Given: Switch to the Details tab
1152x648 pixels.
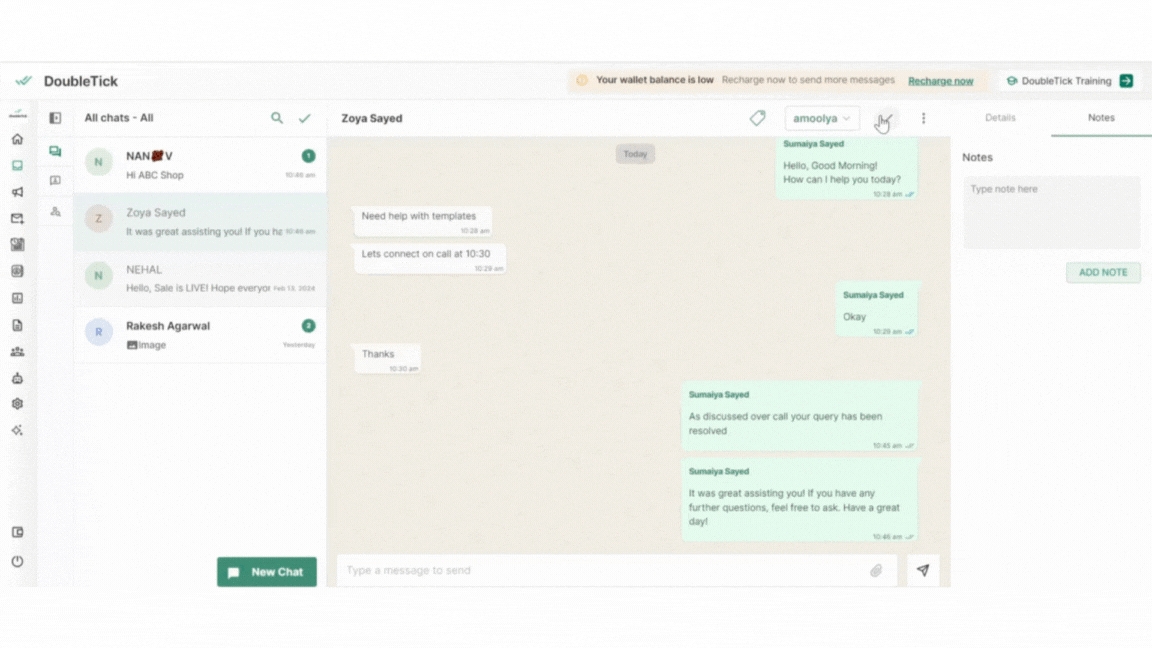Looking at the screenshot, I should coord(1000,118).
